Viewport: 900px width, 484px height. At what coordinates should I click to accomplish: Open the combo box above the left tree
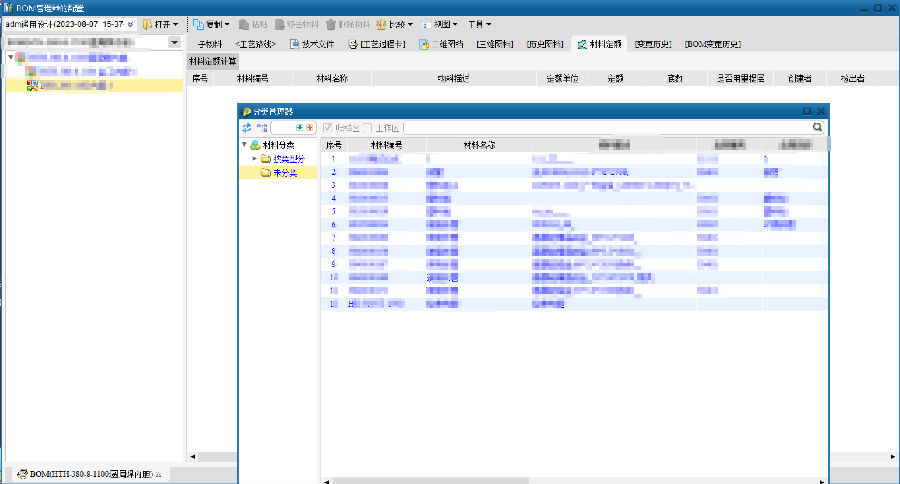coord(174,43)
